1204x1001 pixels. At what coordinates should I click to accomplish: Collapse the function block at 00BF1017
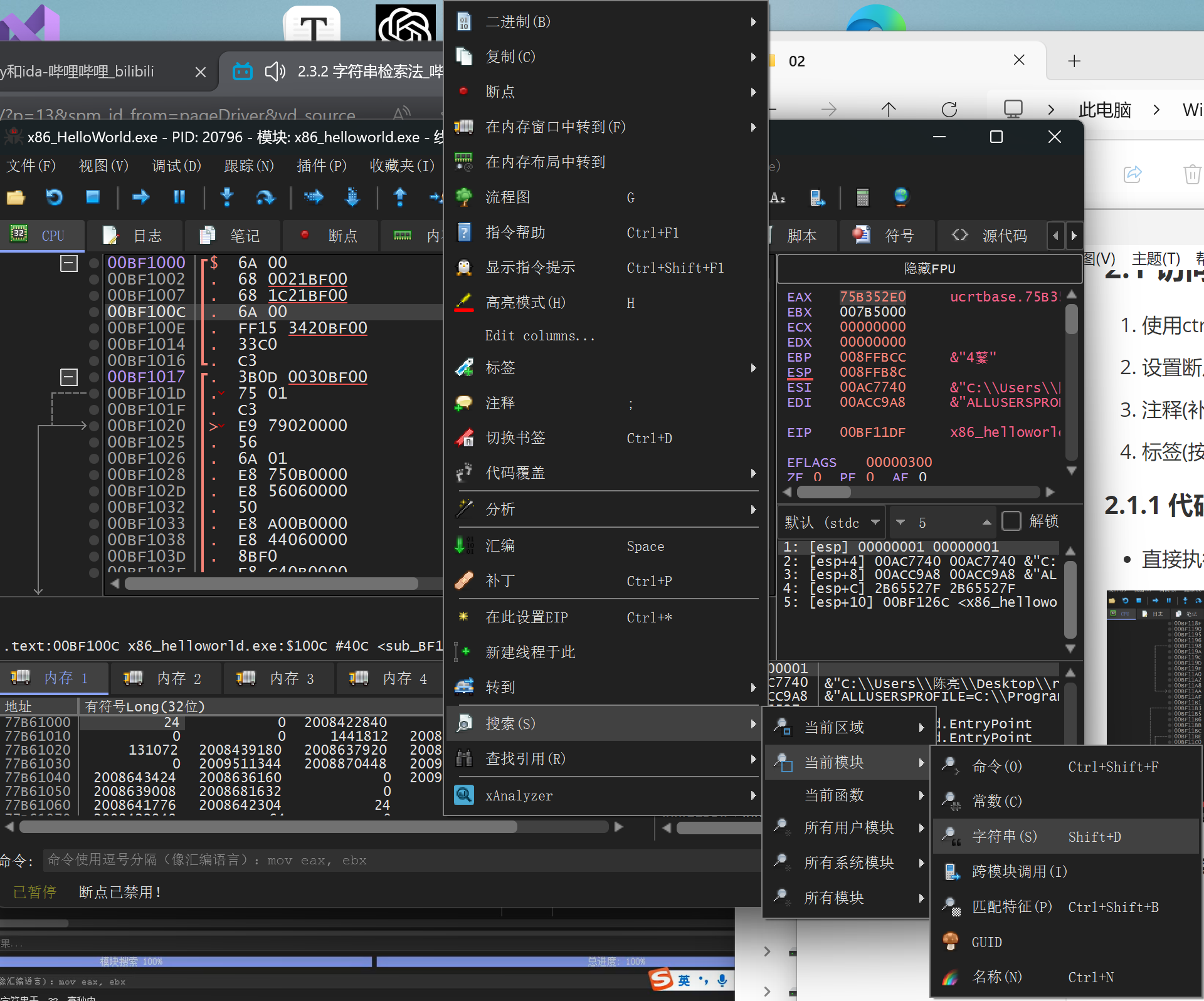(68, 377)
